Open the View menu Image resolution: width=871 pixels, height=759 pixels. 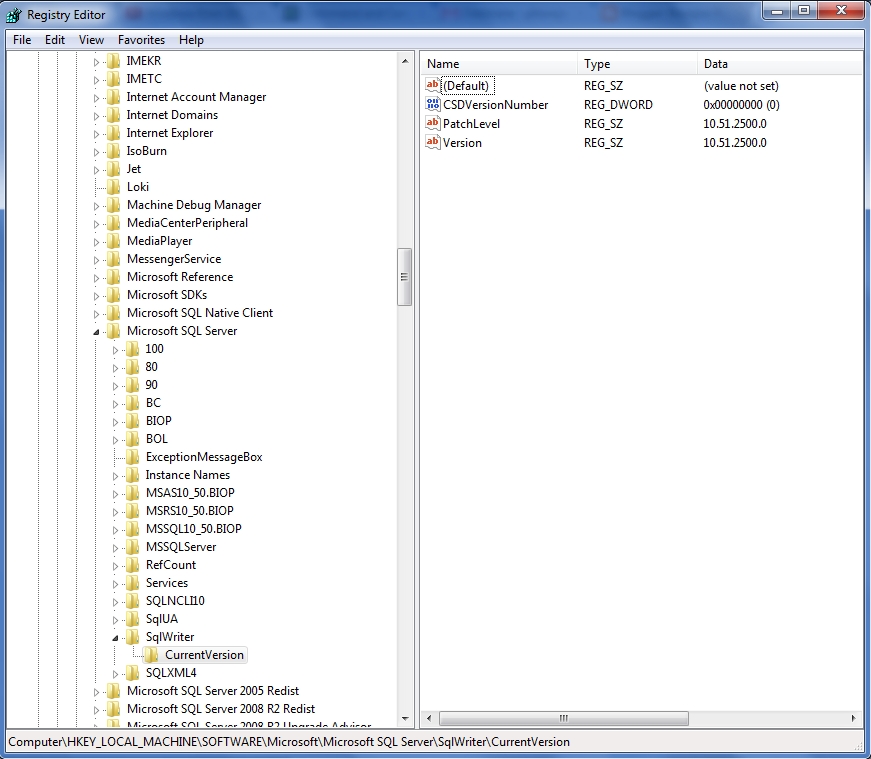pyautogui.click(x=91, y=40)
